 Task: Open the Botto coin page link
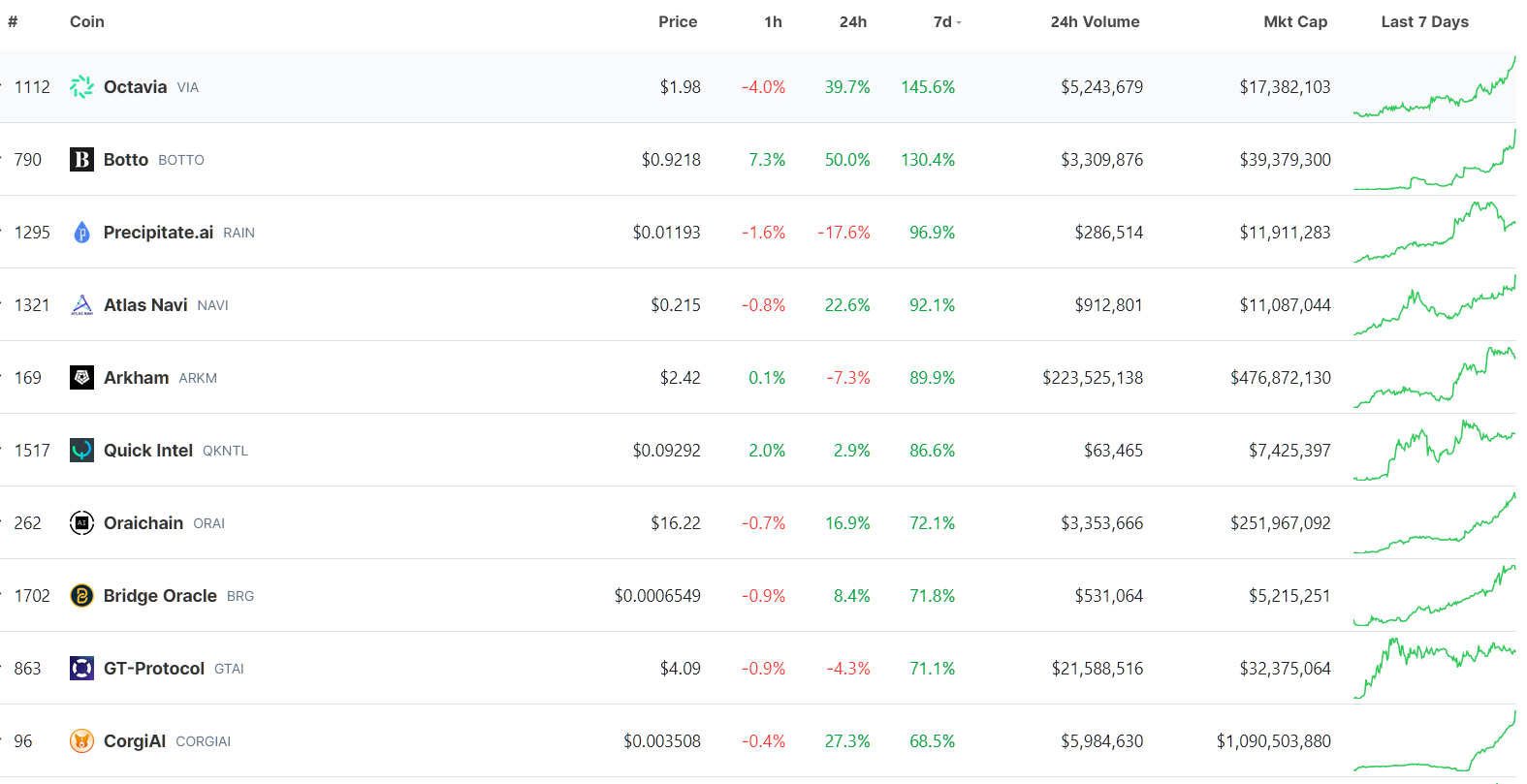point(126,160)
